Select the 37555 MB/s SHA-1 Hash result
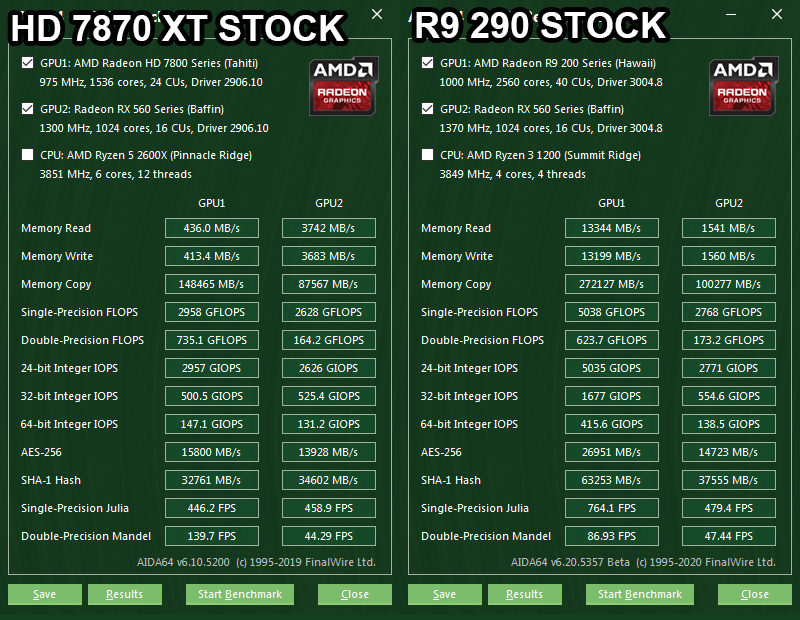Viewport: 800px width, 620px height. tap(729, 480)
